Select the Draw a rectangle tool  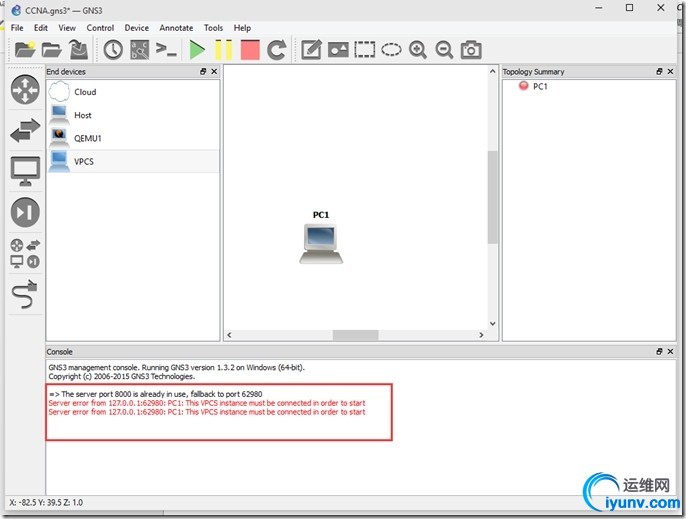click(364, 49)
